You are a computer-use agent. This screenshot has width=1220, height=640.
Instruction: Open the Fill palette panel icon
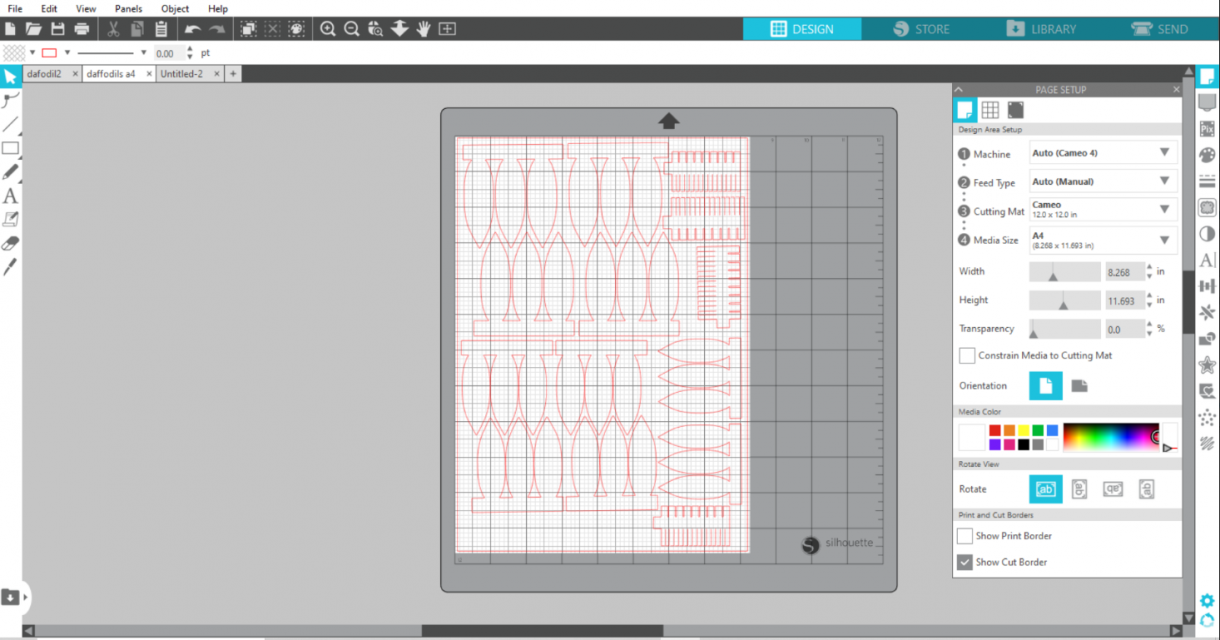point(1207,155)
